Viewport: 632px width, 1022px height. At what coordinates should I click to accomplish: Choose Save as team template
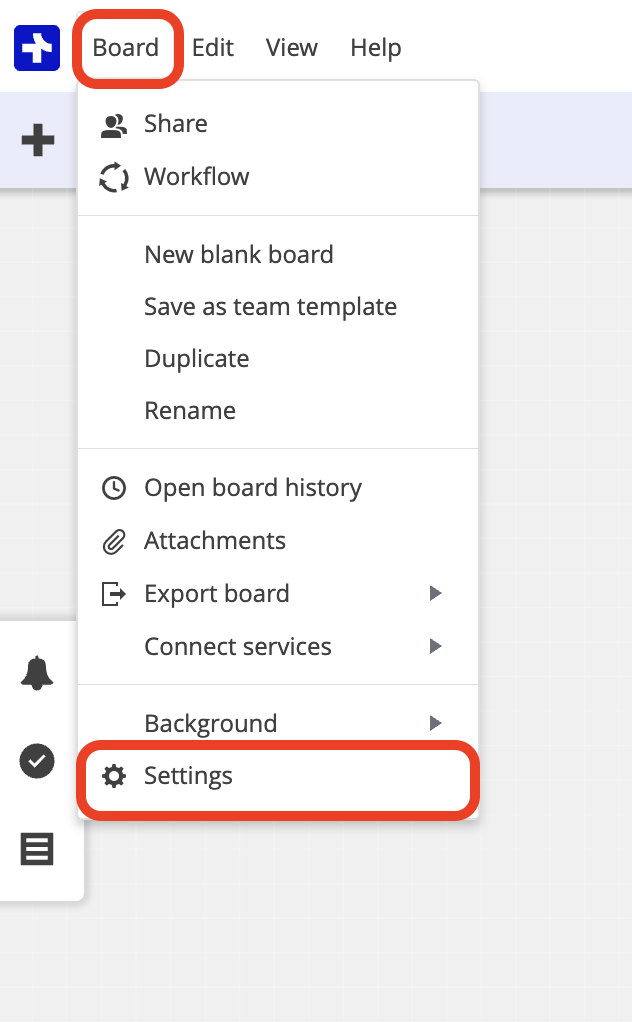[x=270, y=307]
